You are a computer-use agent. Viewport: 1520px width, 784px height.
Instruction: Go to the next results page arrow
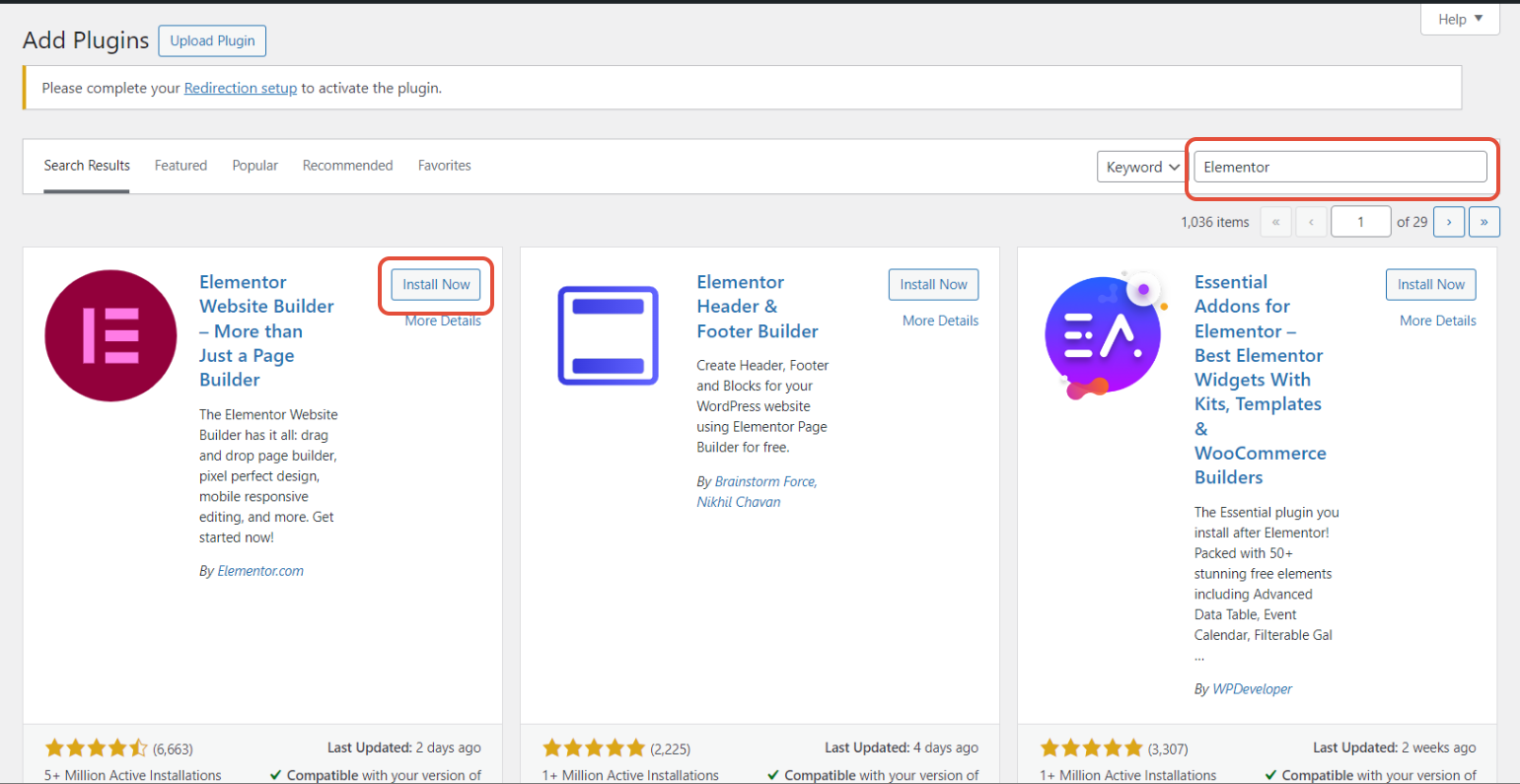click(x=1448, y=222)
